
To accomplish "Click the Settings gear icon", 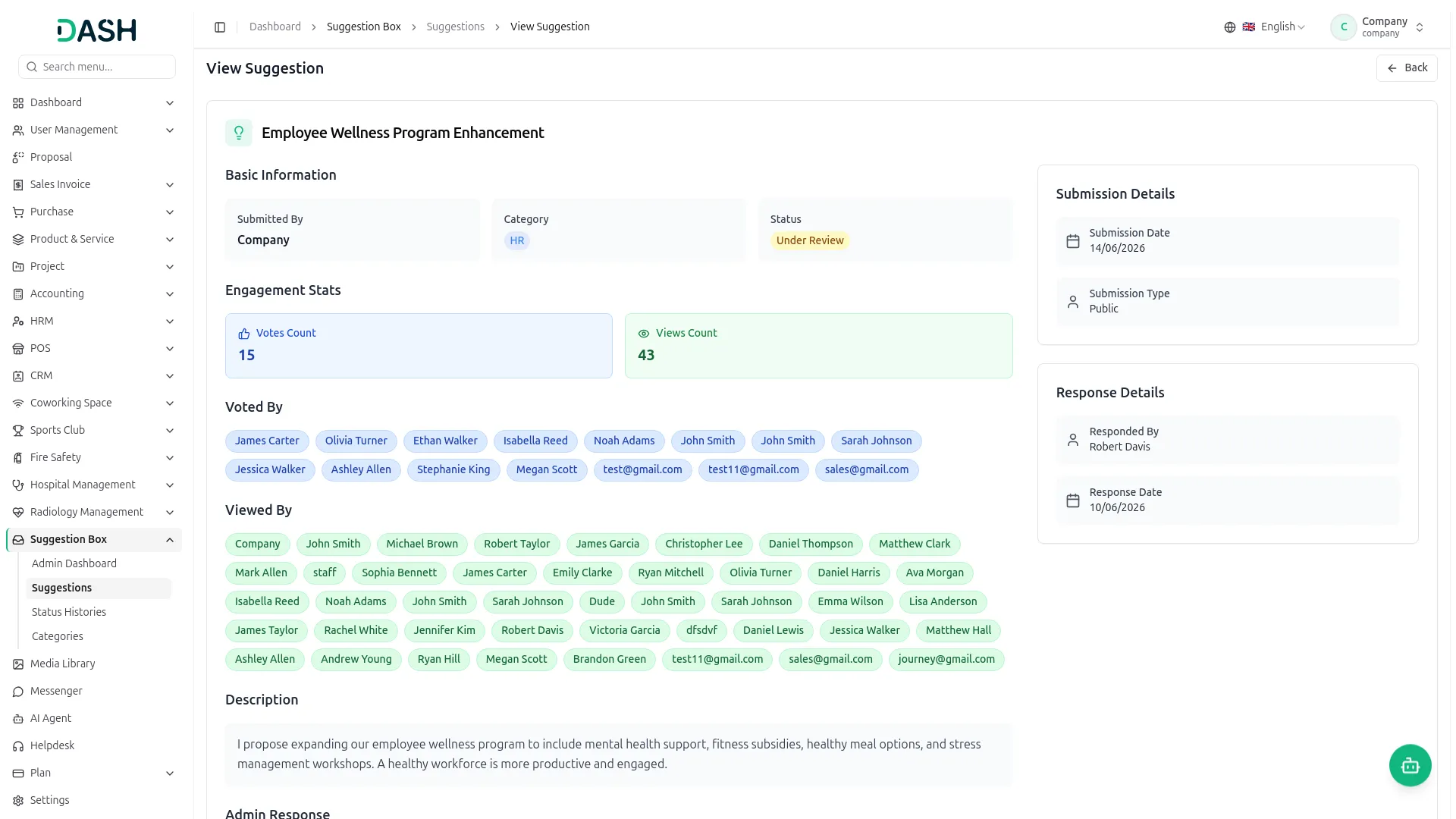I will [18, 801].
